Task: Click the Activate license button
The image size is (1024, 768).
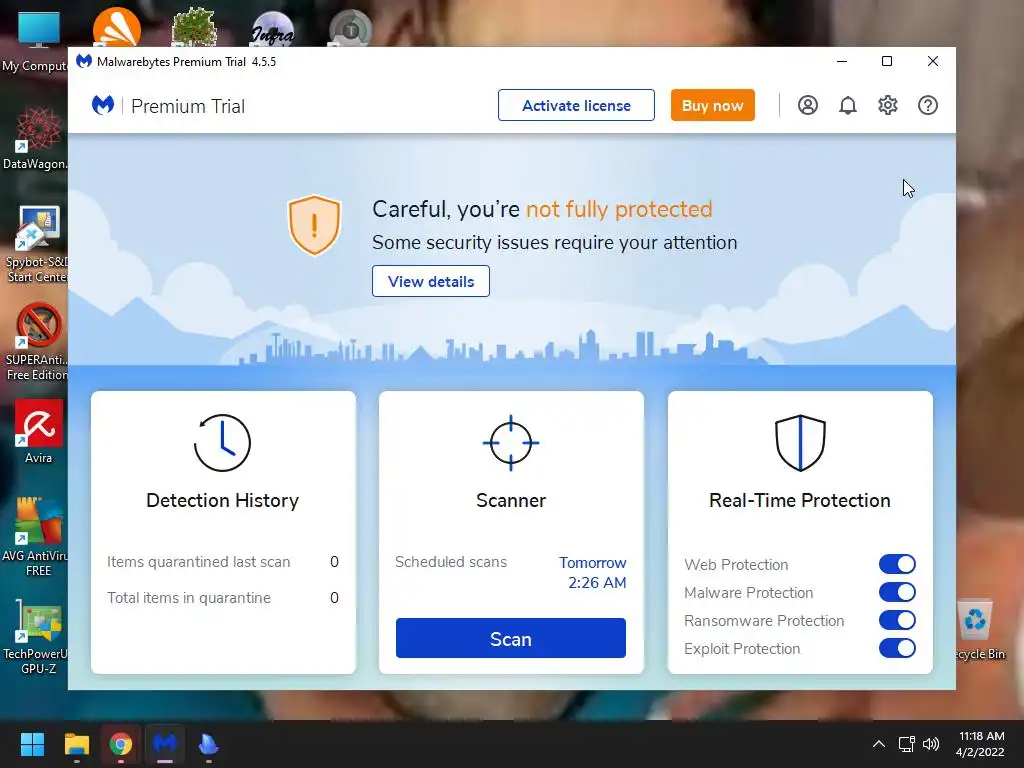Action: coord(576,105)
